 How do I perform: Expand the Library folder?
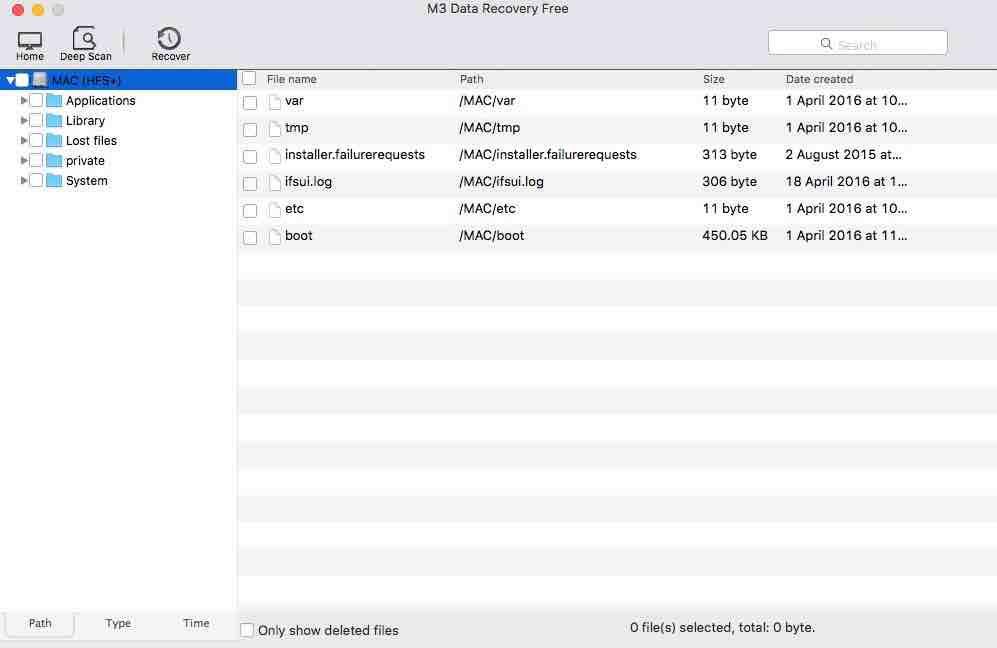(24, 120)
